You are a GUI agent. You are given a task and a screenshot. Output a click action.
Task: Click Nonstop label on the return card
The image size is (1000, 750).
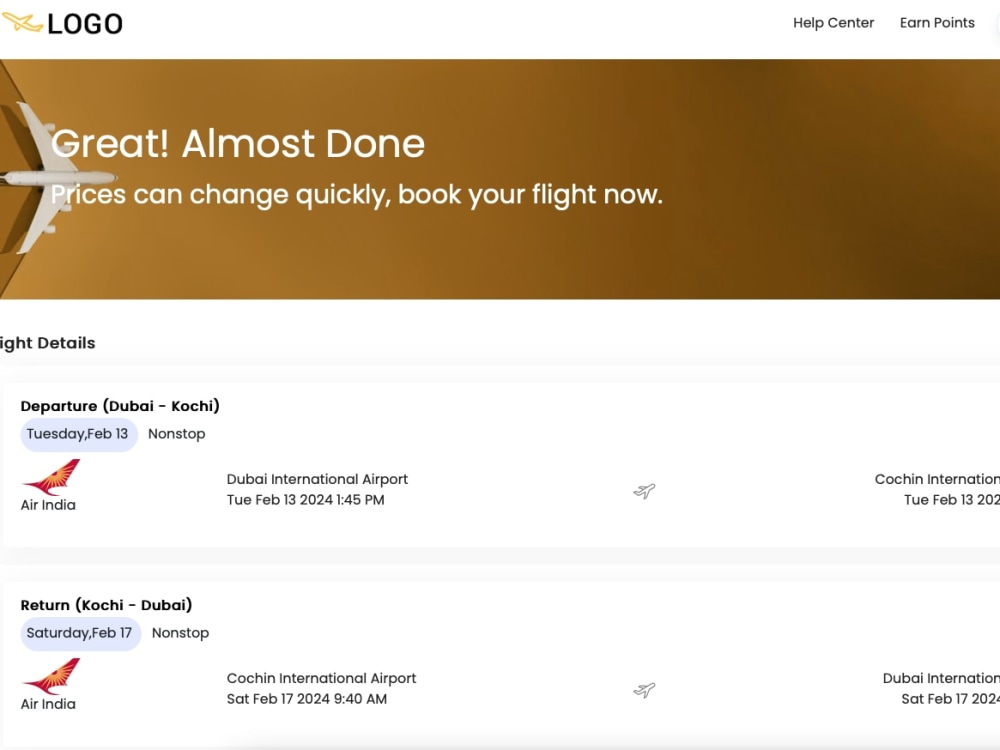[x=181, y=633]
